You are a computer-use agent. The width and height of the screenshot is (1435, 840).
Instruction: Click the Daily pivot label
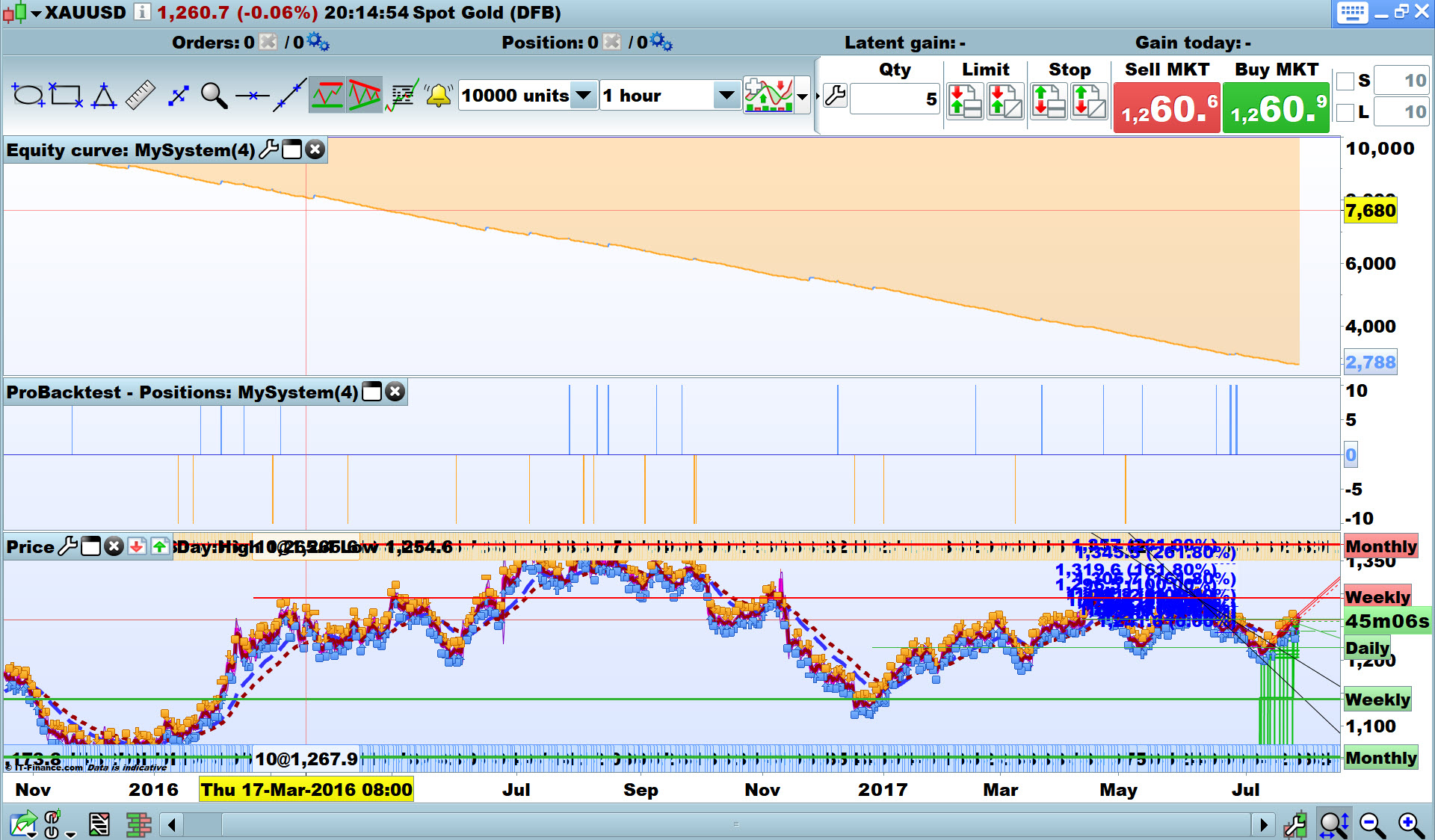[x=1367, y=648]
